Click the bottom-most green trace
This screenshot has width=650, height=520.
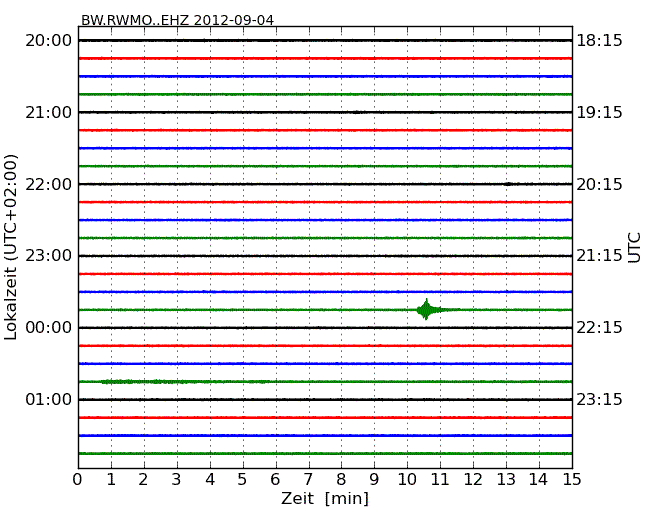point(325,453)
